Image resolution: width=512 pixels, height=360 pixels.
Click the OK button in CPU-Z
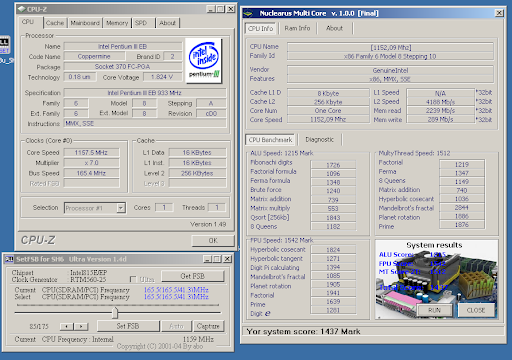(x=213, y=241)
